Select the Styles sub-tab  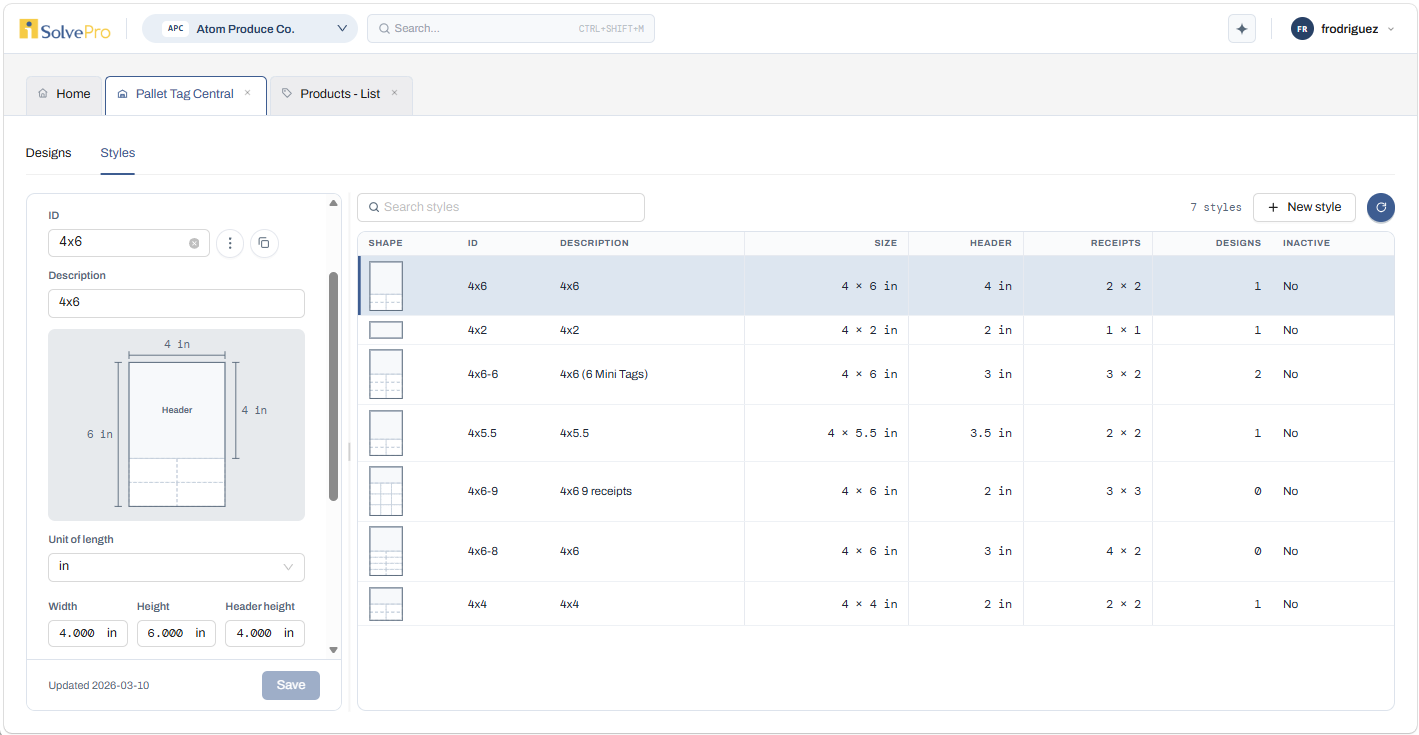tap(117, 153)
